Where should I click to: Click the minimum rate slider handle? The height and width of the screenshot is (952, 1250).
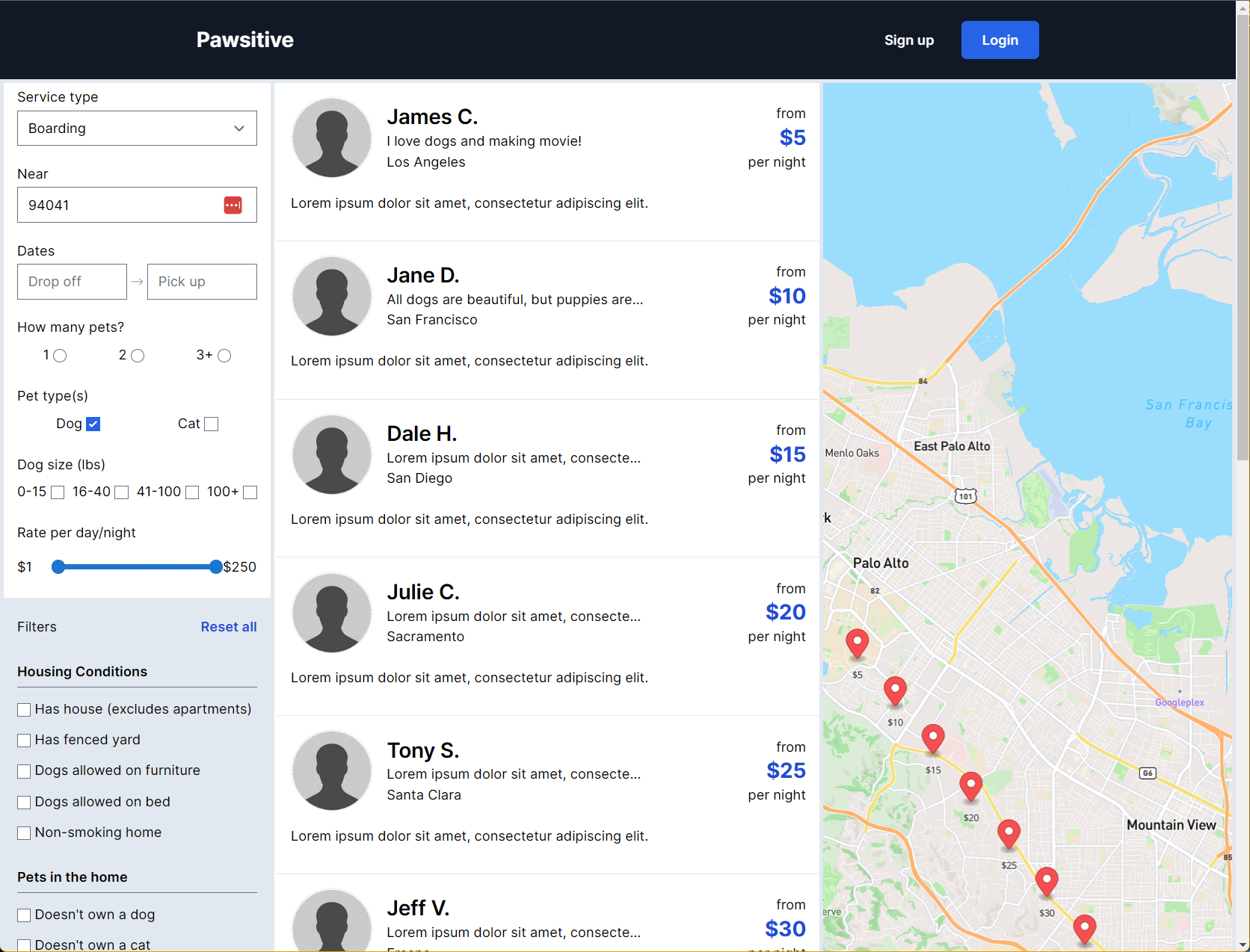coord(58,567)
